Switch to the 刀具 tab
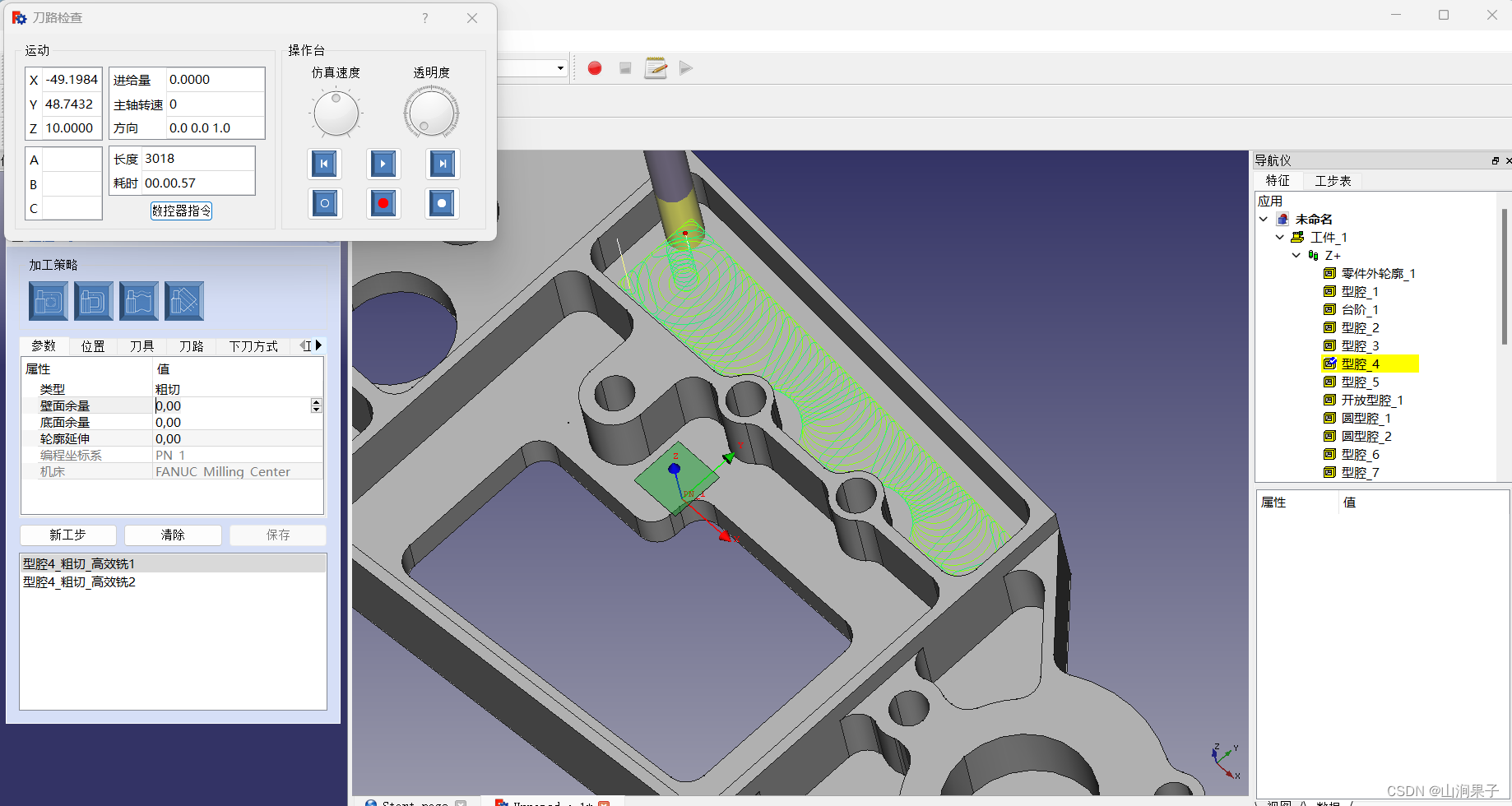1512x806 pixels. pyautogui.click(x=142, y=346)
